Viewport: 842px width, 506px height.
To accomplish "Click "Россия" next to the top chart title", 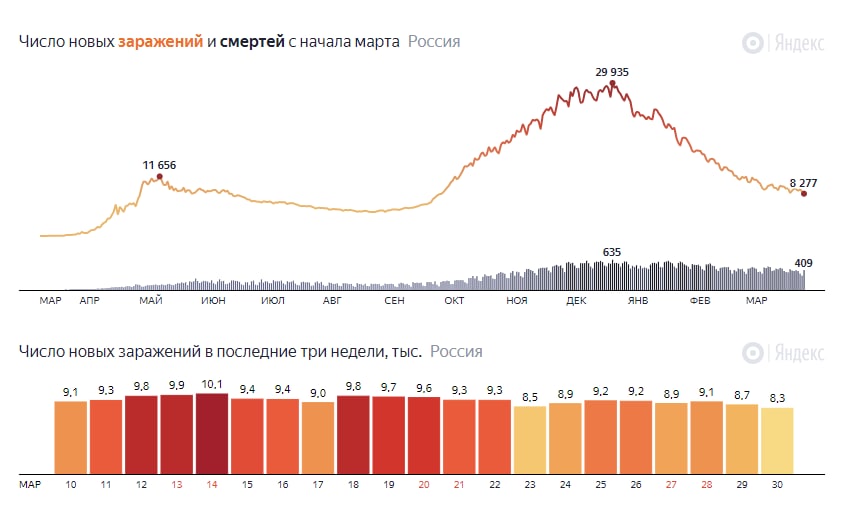I will click(x=434, y=42).
